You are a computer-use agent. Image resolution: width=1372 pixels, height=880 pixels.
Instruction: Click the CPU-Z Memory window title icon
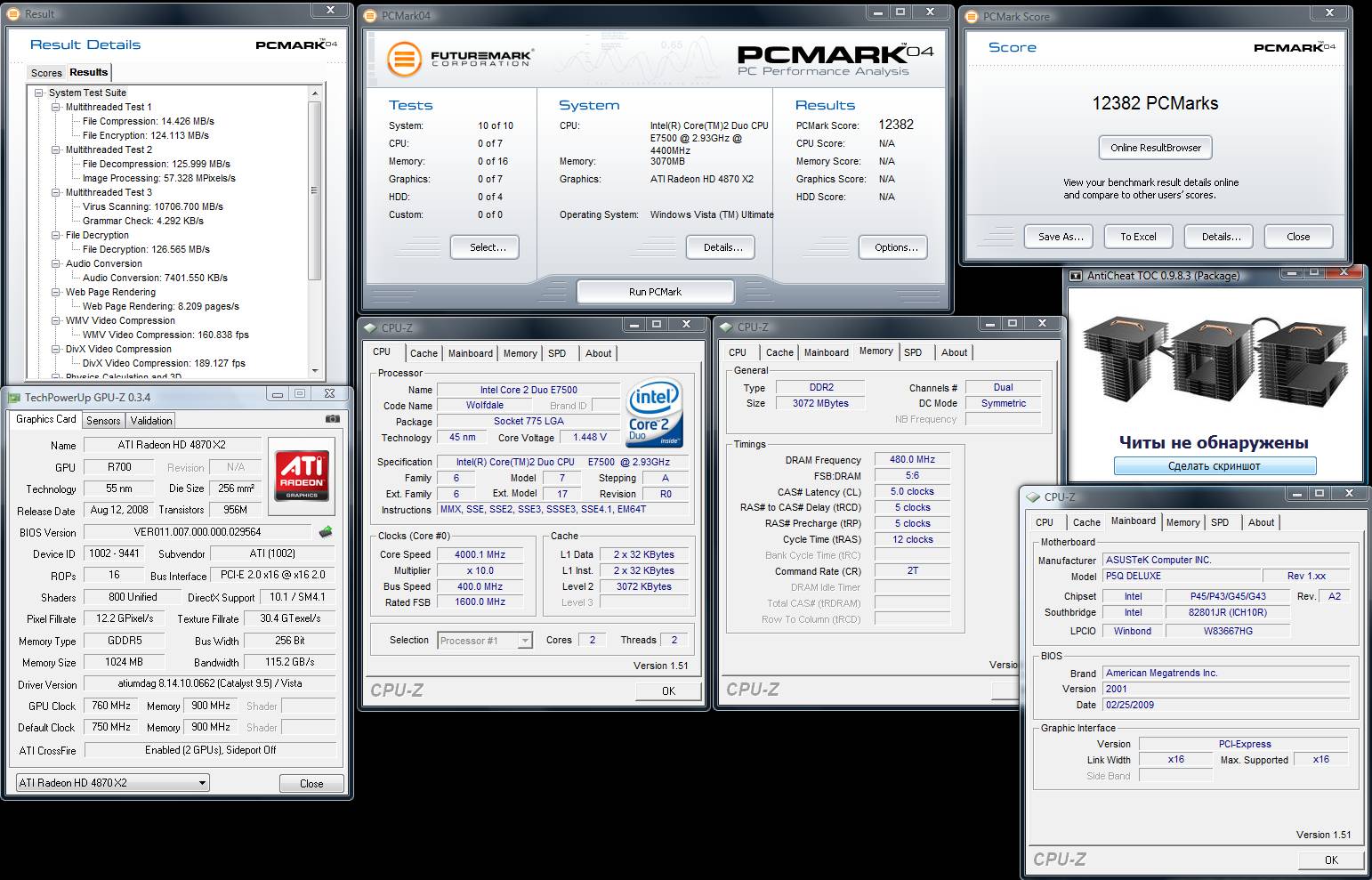pos(726,327)
